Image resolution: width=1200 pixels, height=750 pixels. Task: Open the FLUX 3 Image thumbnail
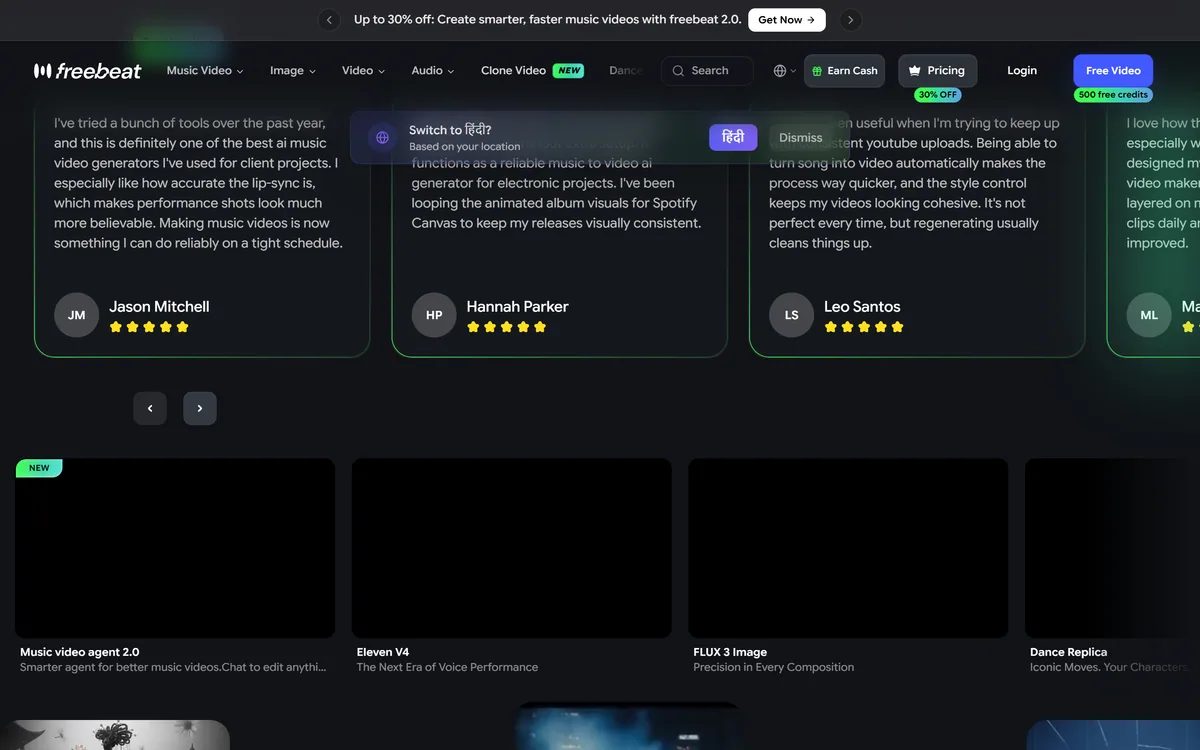coord(848,548)
